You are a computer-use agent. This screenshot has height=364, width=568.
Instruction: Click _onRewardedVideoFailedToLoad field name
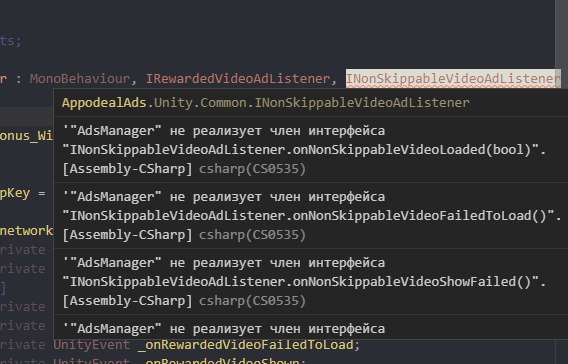[246, 345]
